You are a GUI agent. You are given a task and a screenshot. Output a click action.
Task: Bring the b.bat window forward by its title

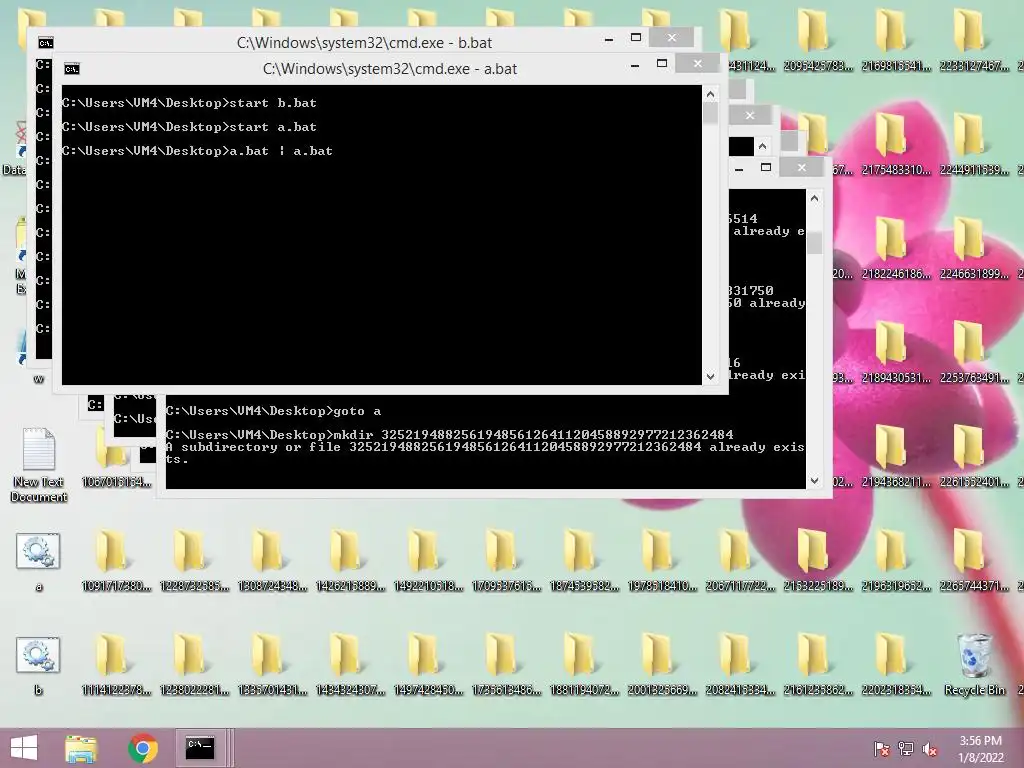pos(364,42)
